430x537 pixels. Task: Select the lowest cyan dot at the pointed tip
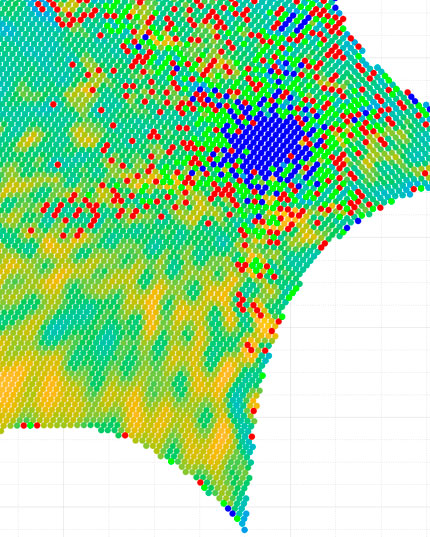[244, 530]
